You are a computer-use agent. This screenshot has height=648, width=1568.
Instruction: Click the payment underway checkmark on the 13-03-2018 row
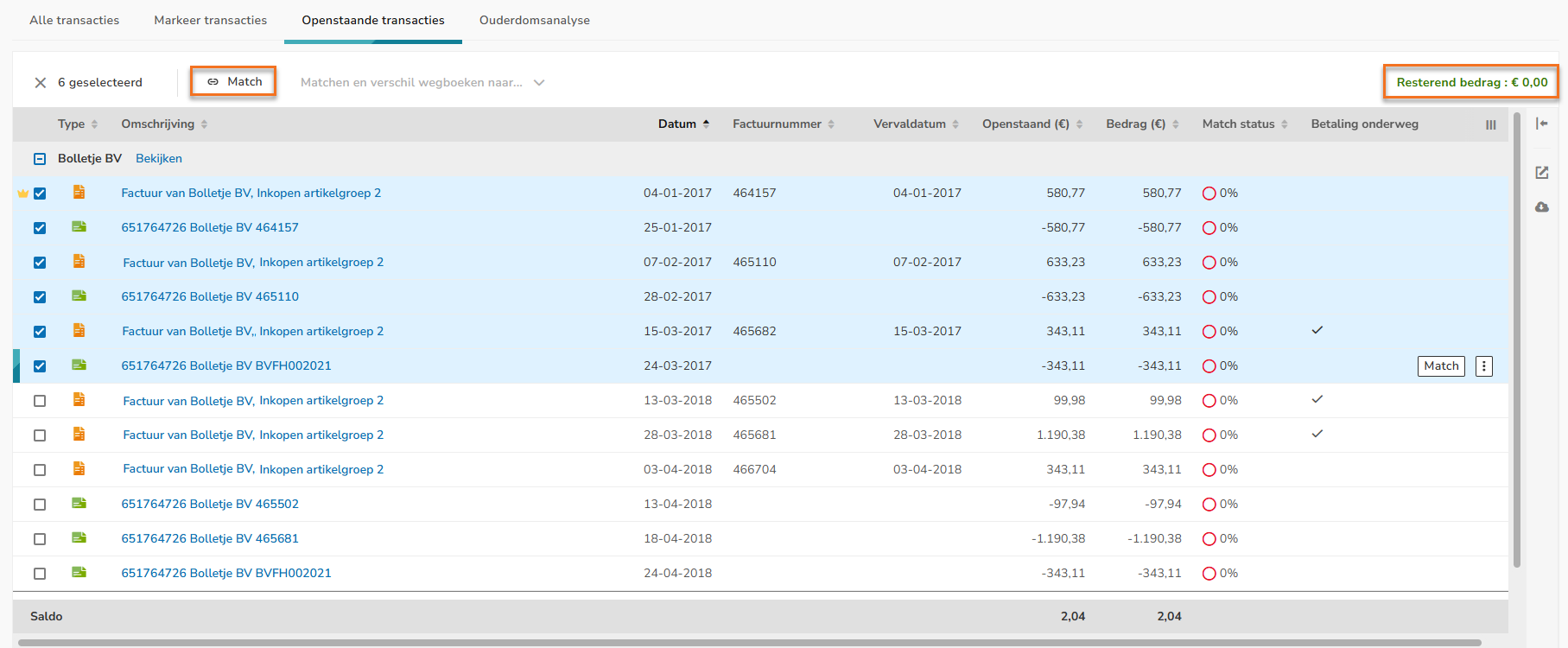1317,399
